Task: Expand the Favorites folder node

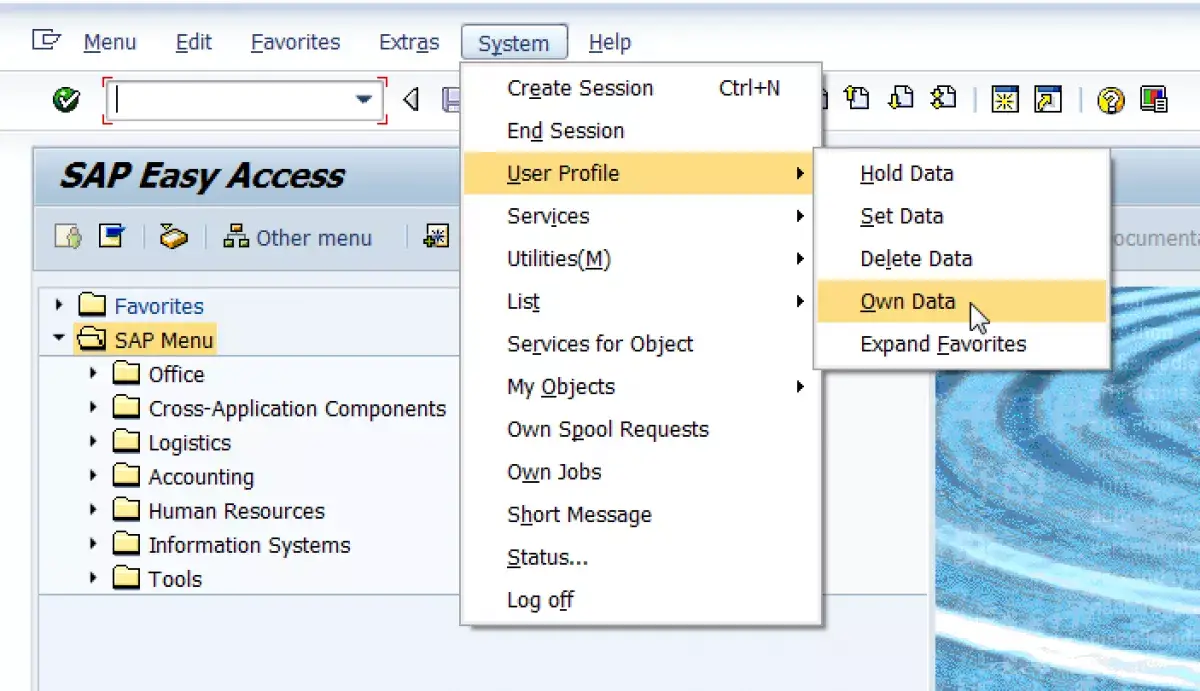Action: 60,305
